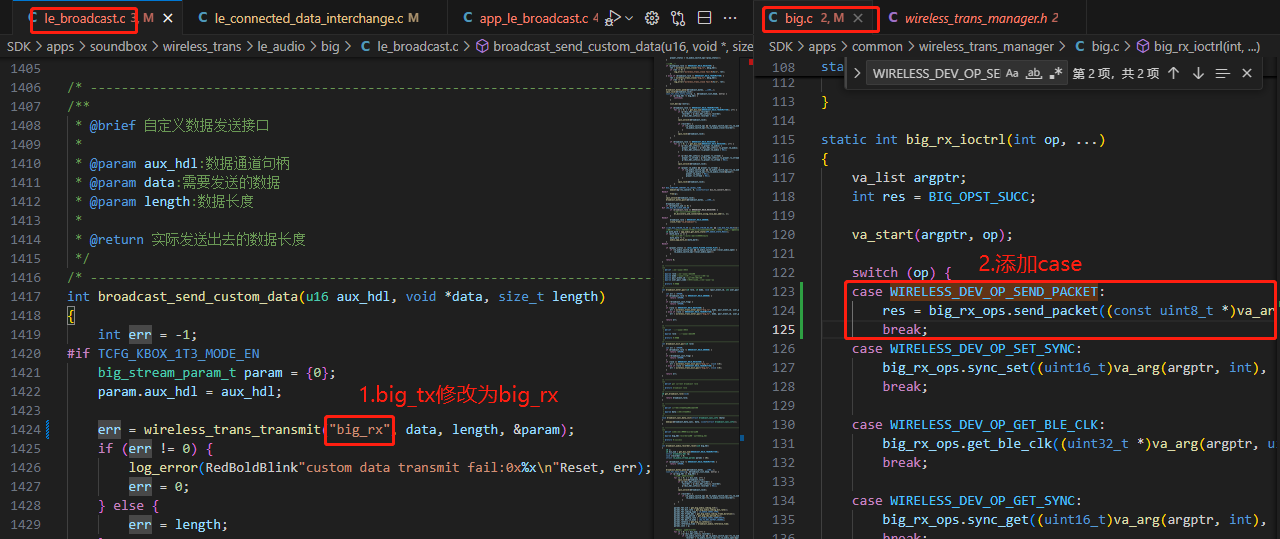Click line number 125 in right editor
The image size is (1280, 539).
tap(783, 329)
